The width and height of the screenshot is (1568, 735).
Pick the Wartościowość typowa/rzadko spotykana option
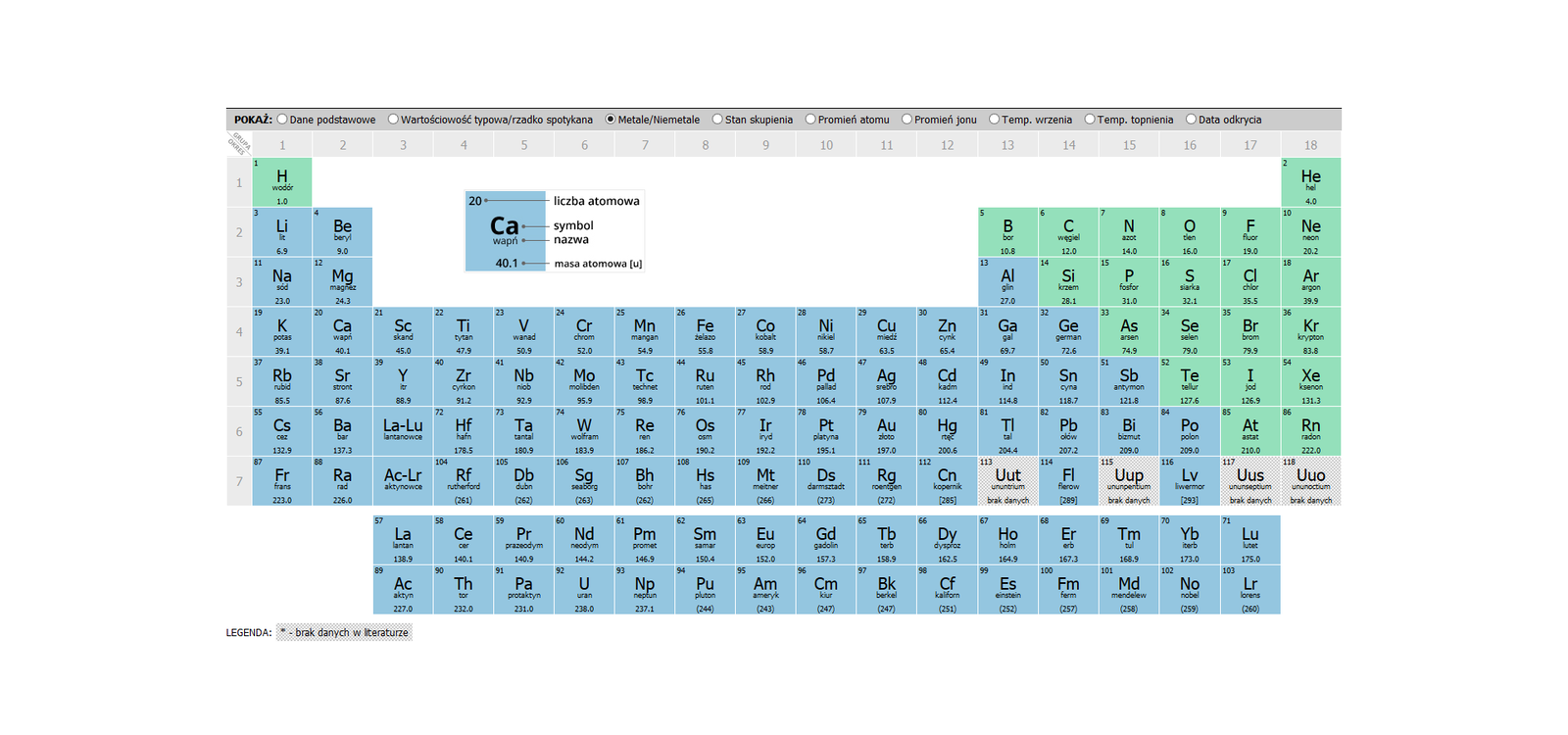pyautogui.click(x=393, y=120)
